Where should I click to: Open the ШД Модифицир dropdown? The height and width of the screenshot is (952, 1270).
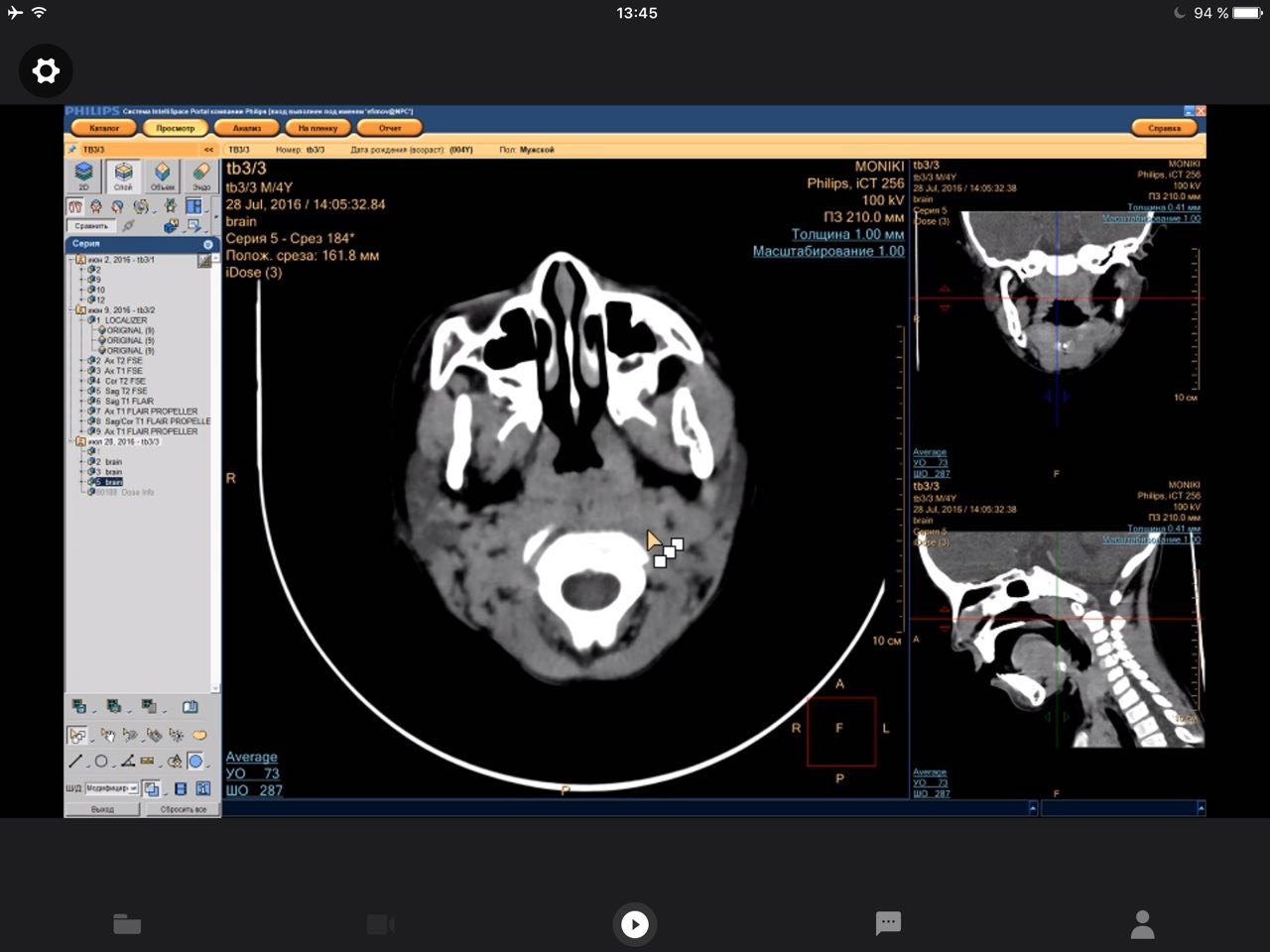point(111,788)
